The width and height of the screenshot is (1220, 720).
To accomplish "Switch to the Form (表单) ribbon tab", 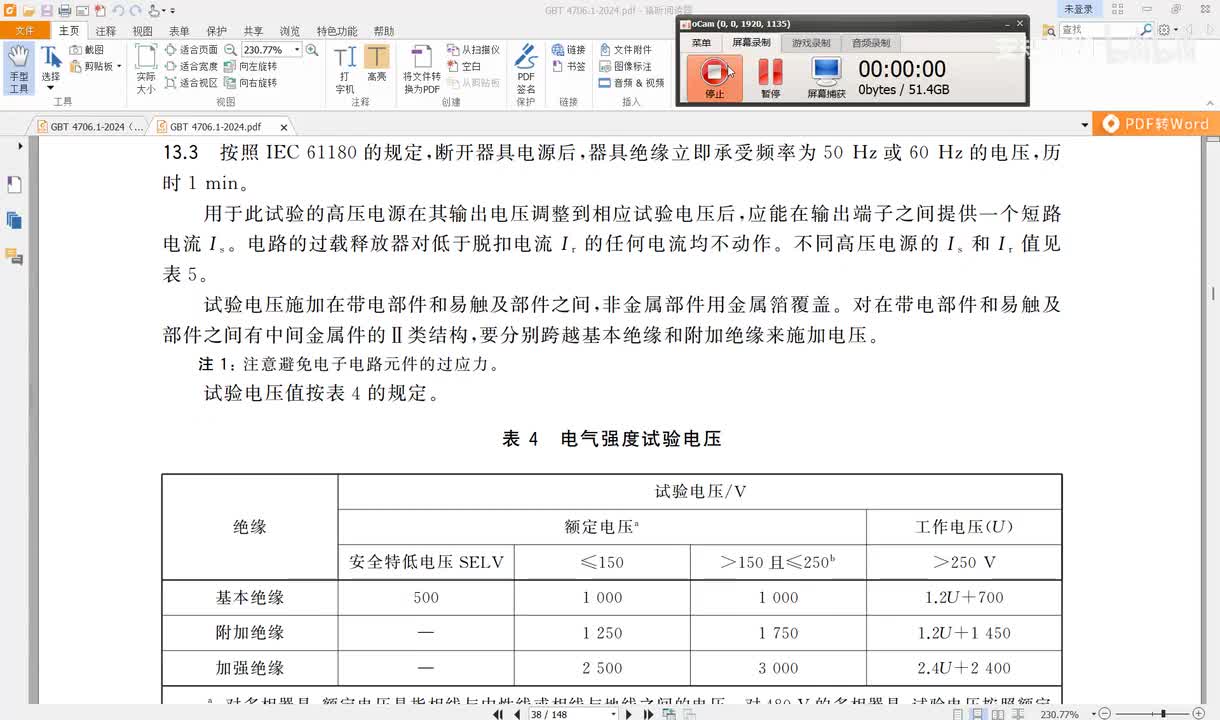I will (x=179, y=31).
